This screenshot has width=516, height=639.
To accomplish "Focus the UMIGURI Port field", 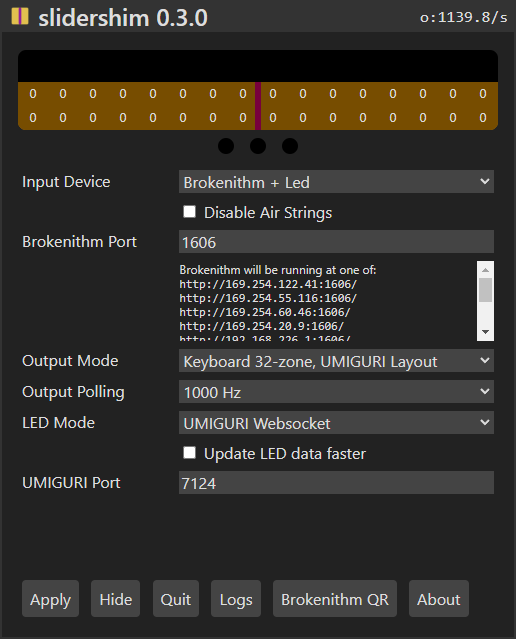I will point(336,483).
